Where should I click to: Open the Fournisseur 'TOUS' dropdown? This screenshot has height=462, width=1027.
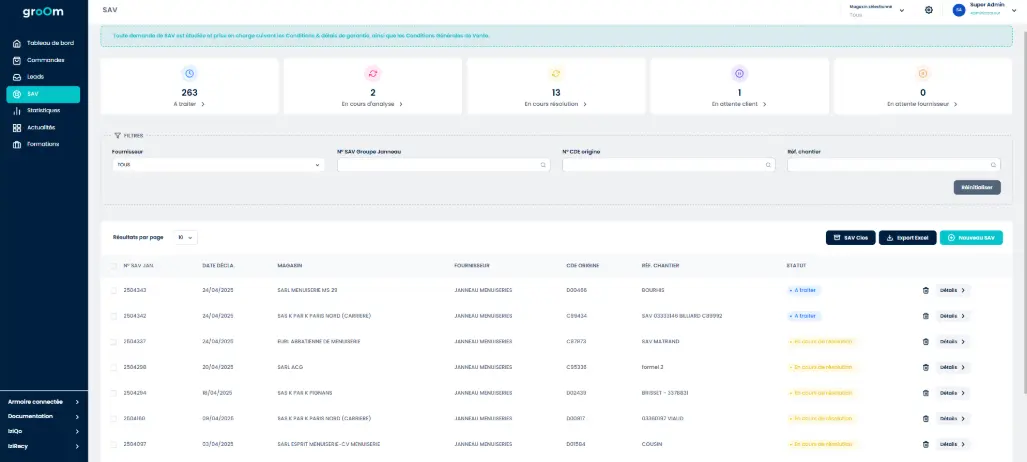pos(218,165)
